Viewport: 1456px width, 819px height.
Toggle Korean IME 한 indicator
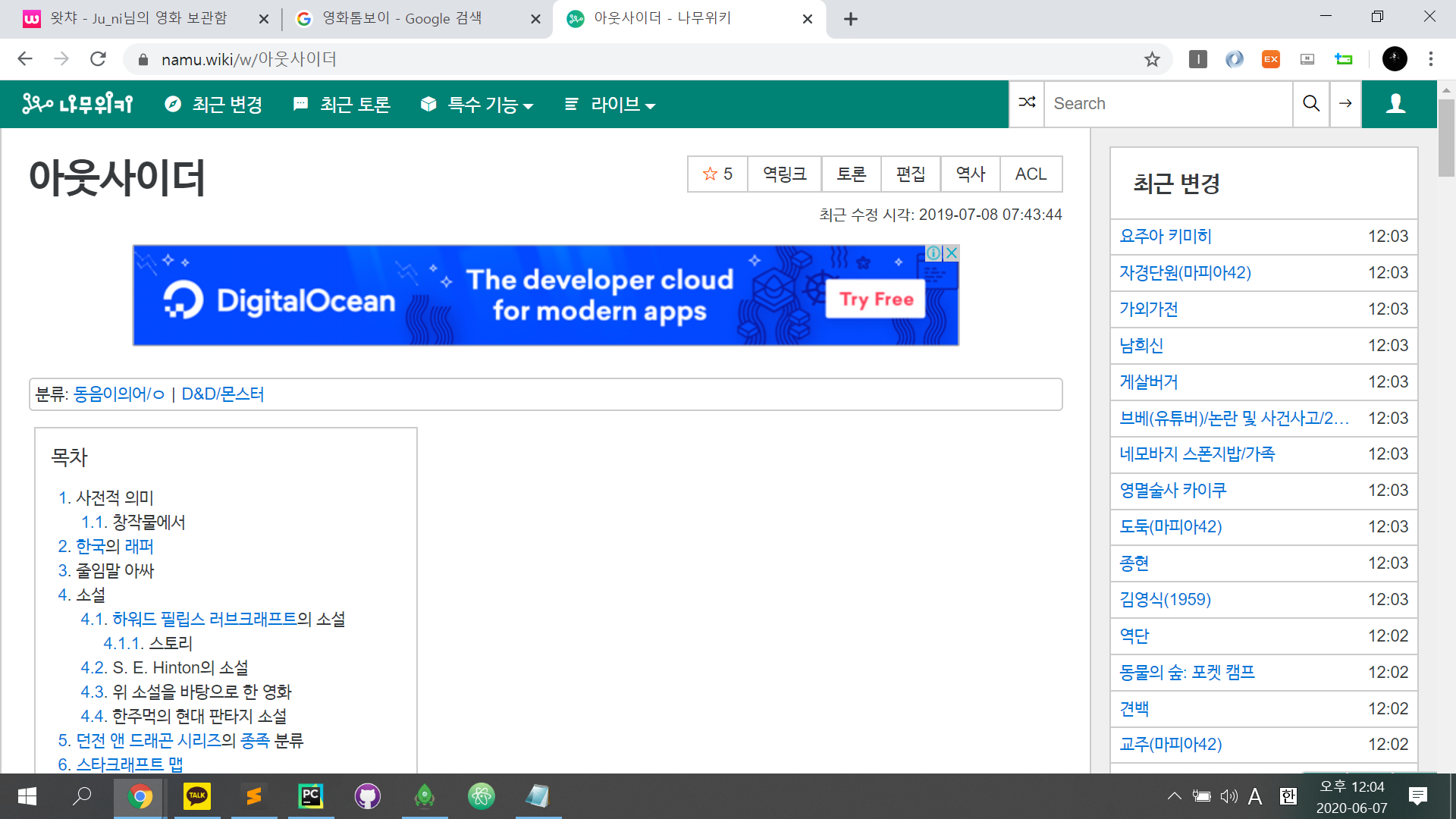[1288, 795]
